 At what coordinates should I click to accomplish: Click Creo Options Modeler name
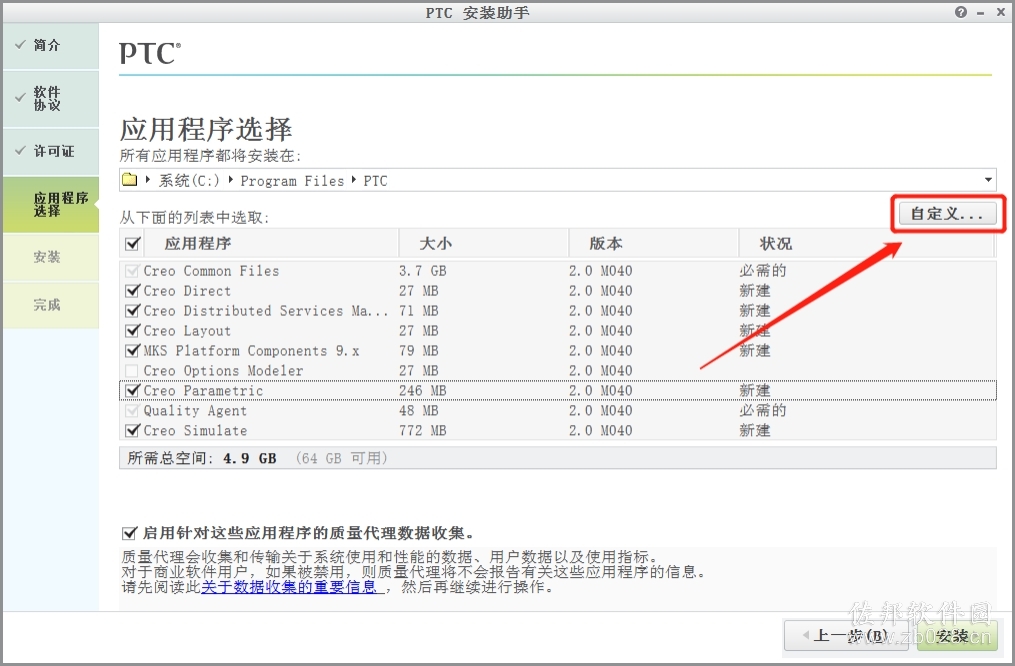pyautogui.click(x=223, y=371)
